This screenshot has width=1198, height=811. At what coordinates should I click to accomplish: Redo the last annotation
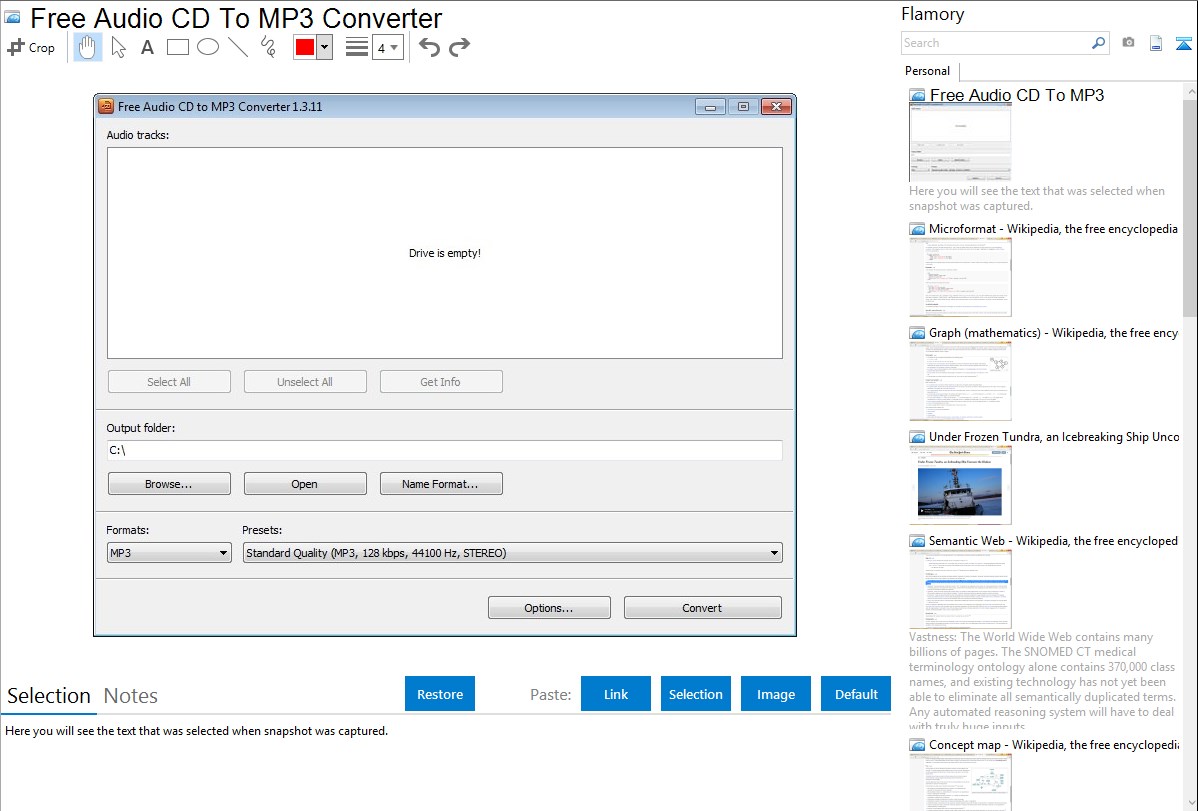tap(459, 47)
